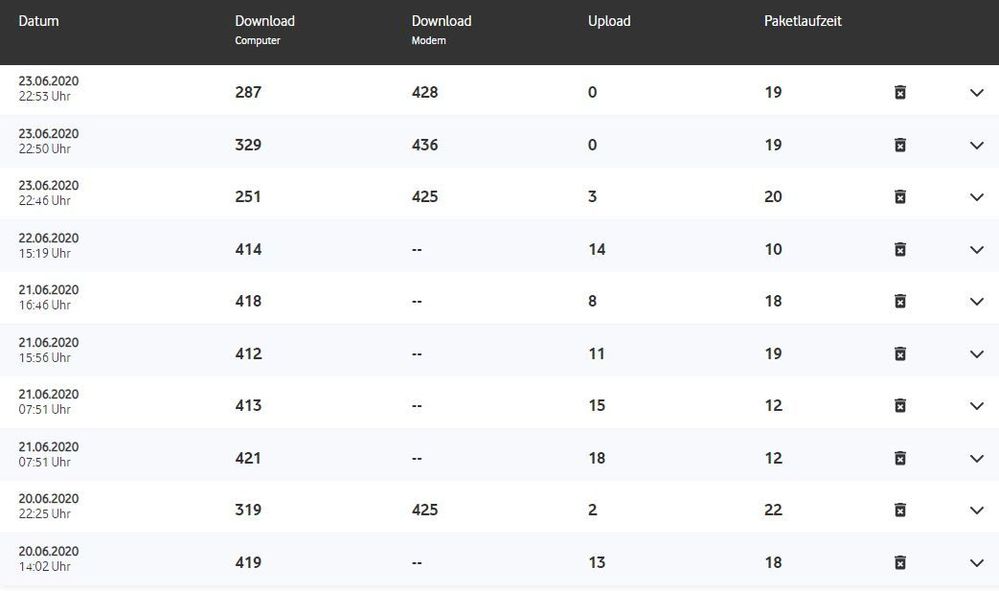Trash the 21.06.2020 15:56 Uhr measurement

pyautogui.click(x=900, y=354)
